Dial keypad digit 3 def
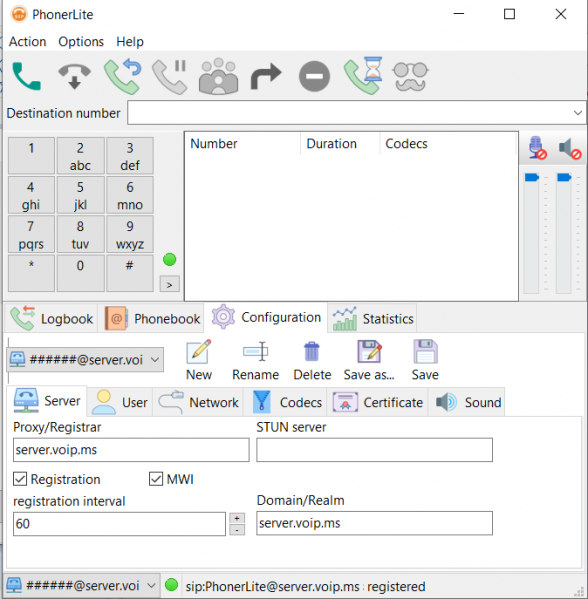Screen dimensions: 588x599 (x=130, y=156)
